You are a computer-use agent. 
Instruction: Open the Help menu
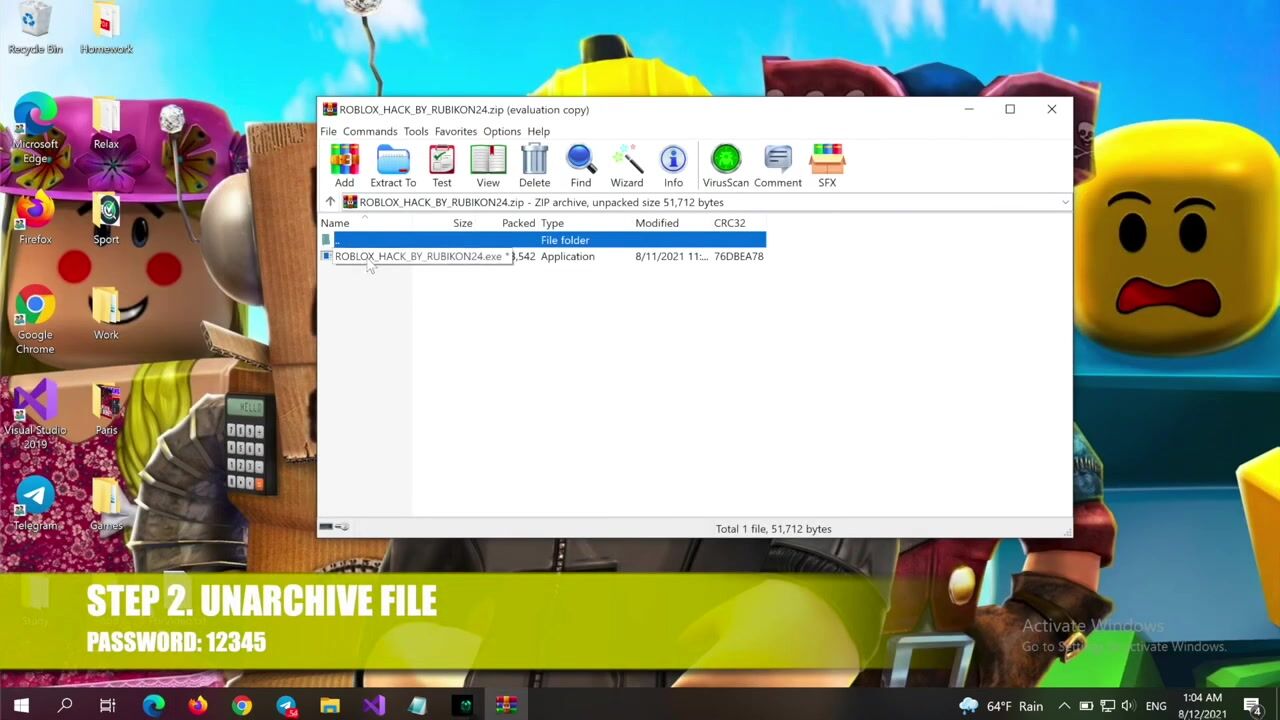pos(539,131)
